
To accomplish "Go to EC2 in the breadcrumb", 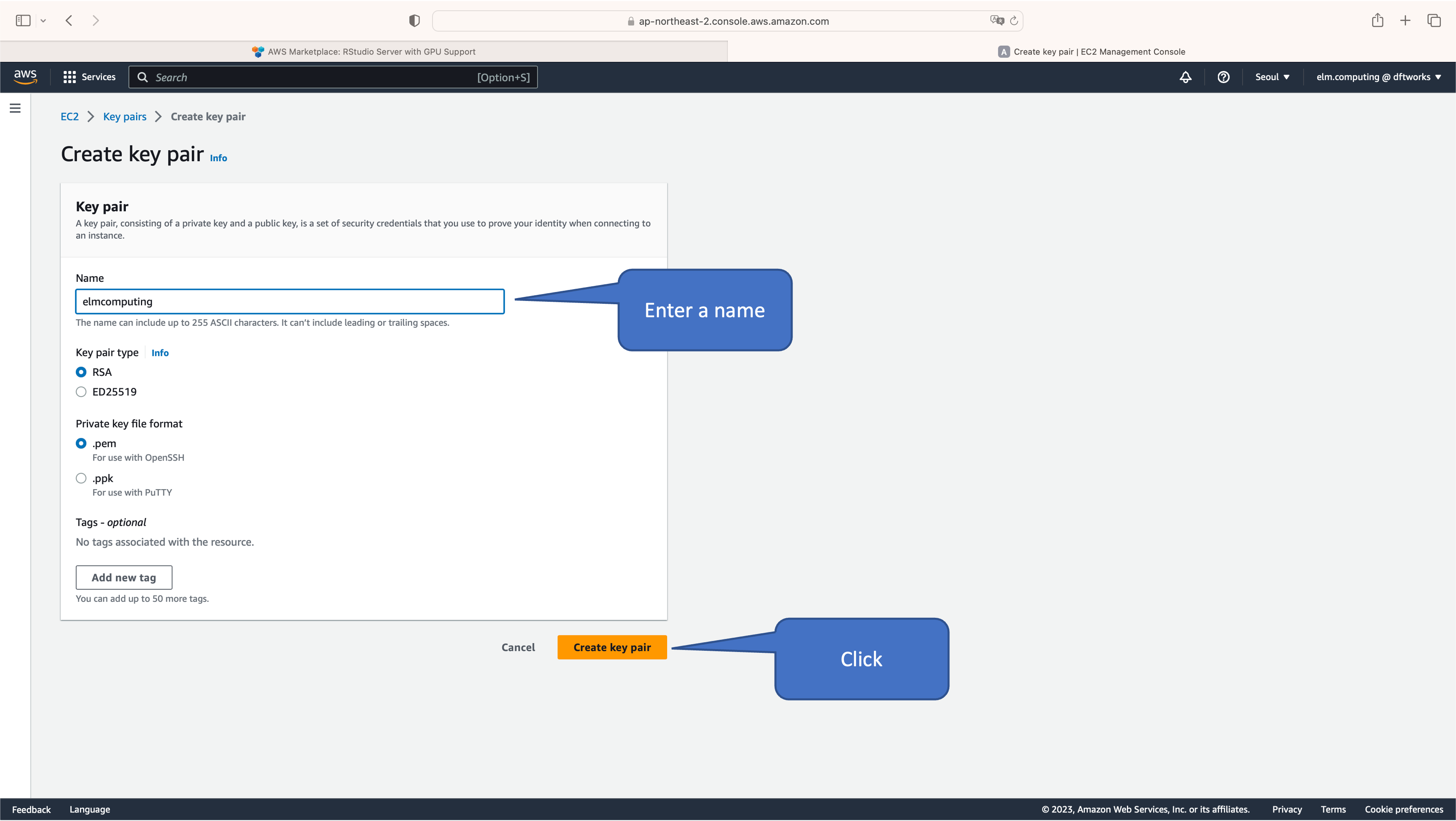I will pyautogui.click(x=70, y=116).
